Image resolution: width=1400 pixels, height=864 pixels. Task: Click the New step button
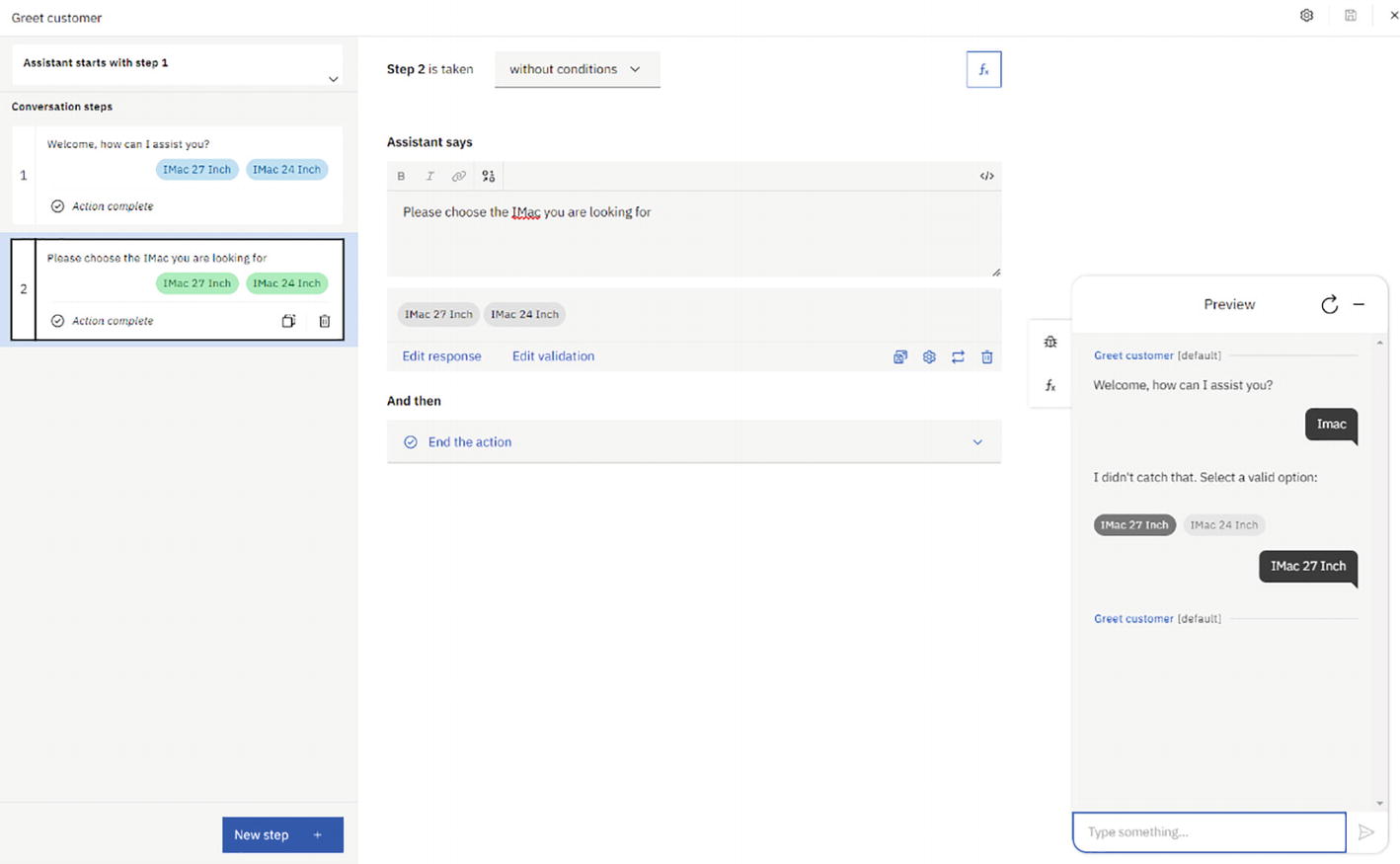pos(282,834)
